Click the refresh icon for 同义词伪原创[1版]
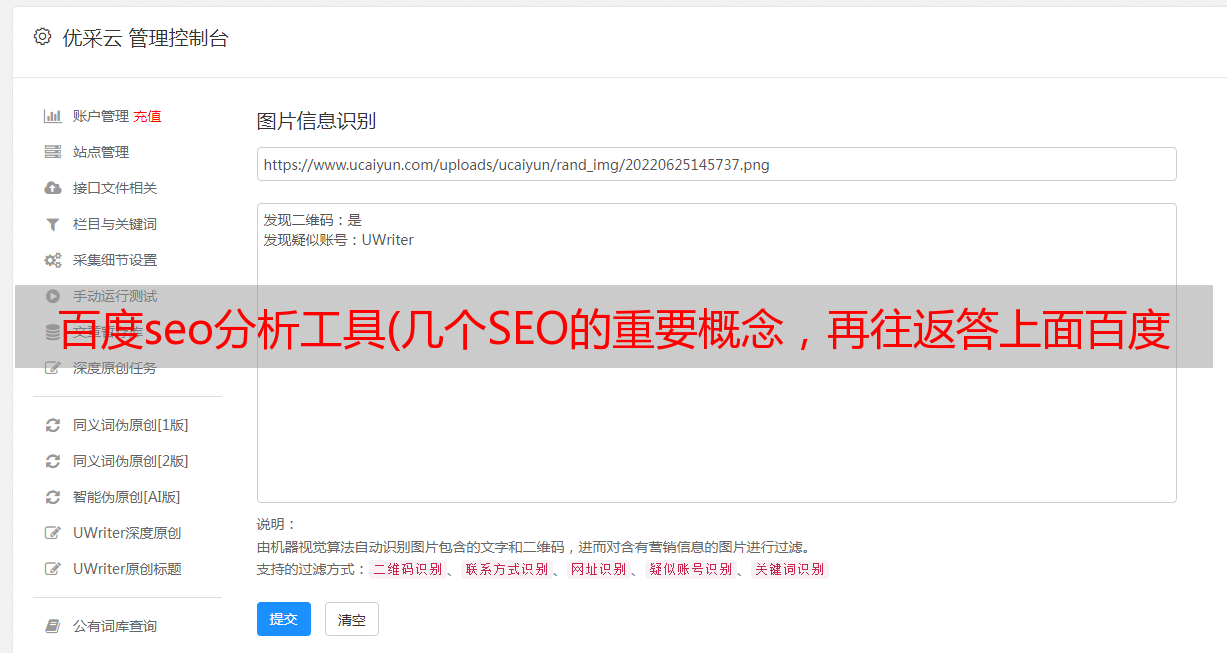 [53, 425]
